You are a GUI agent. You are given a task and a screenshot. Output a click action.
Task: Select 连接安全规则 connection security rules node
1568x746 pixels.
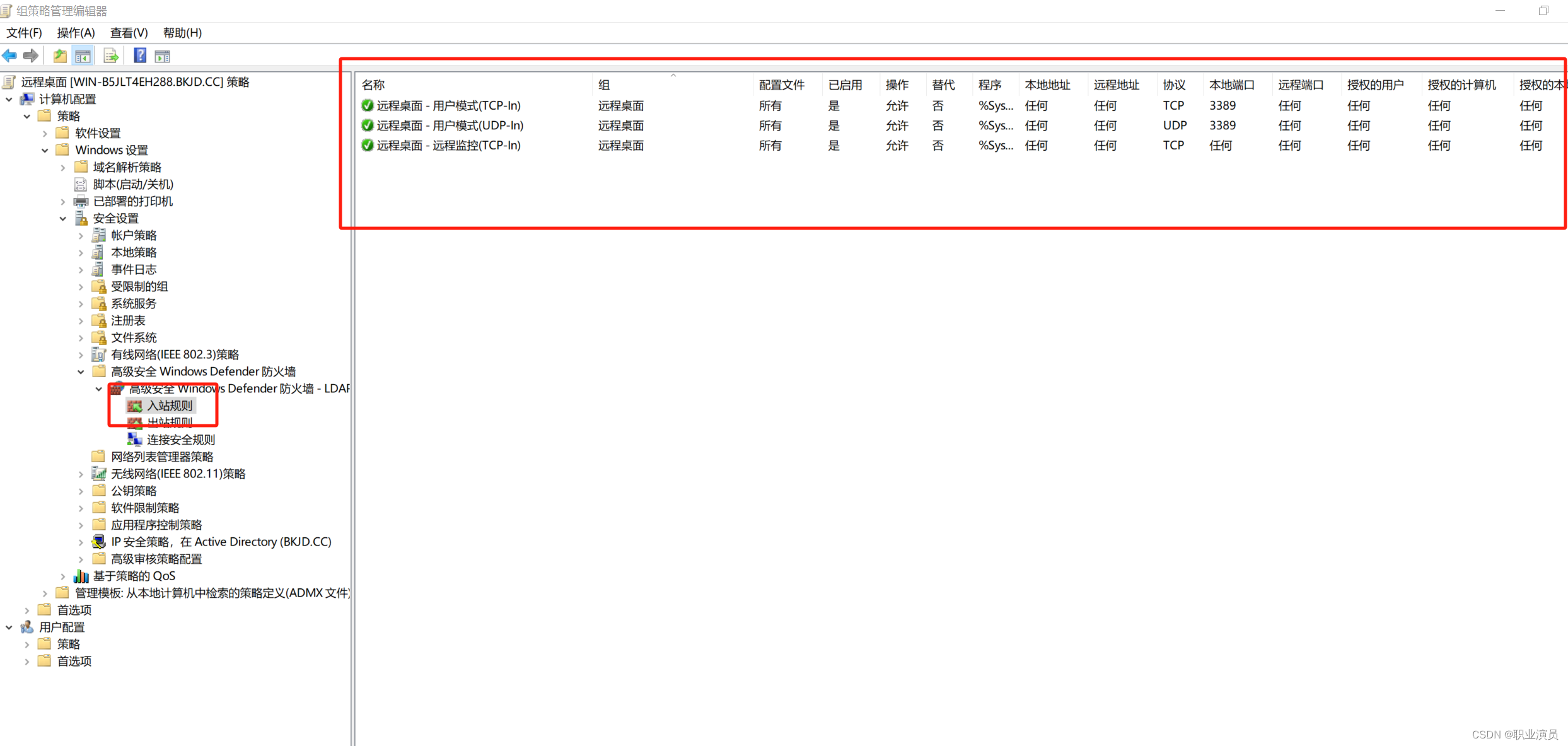pyautogui.click(x=180, y=440)
